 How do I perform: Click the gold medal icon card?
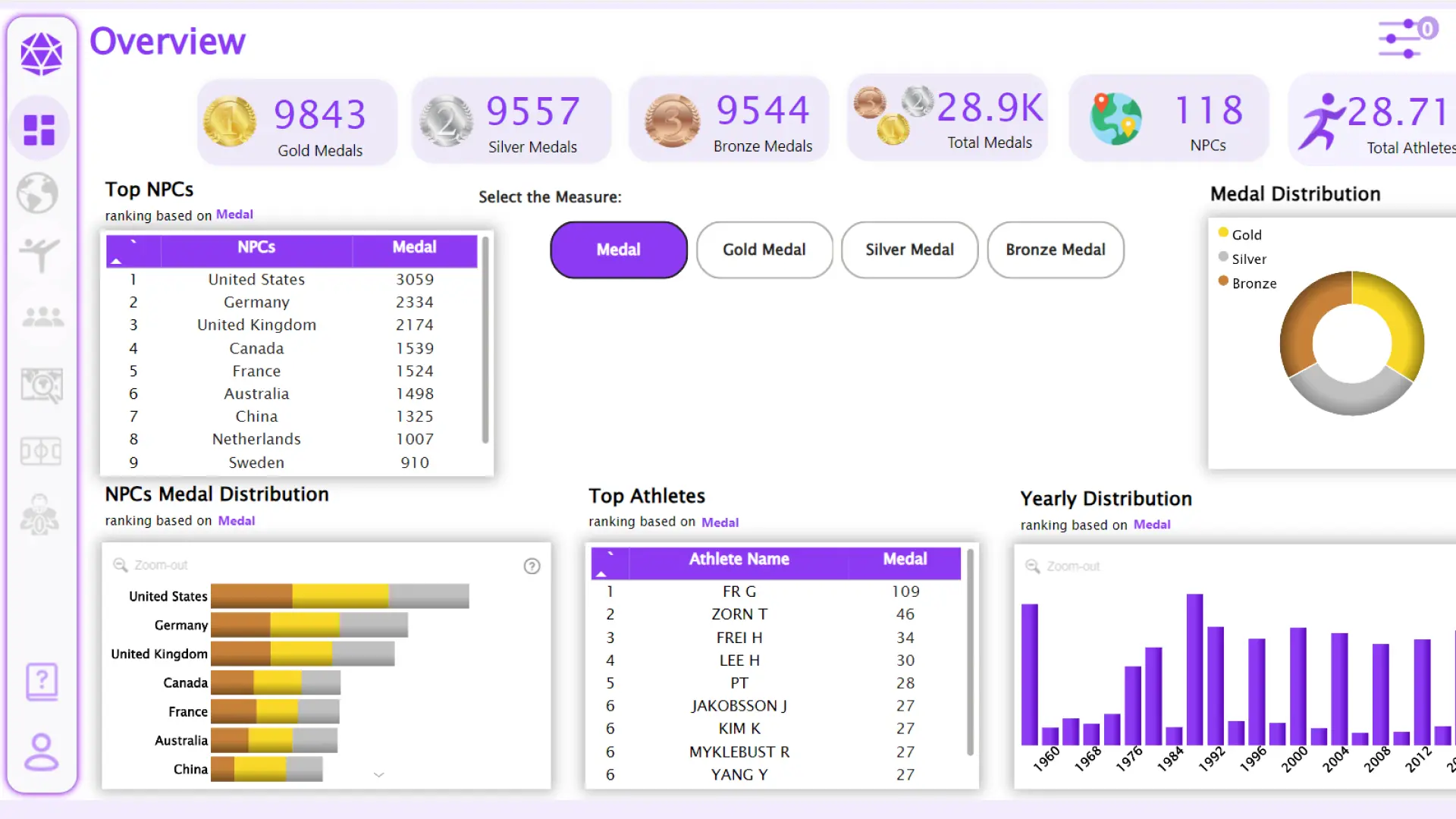point(230,121)
